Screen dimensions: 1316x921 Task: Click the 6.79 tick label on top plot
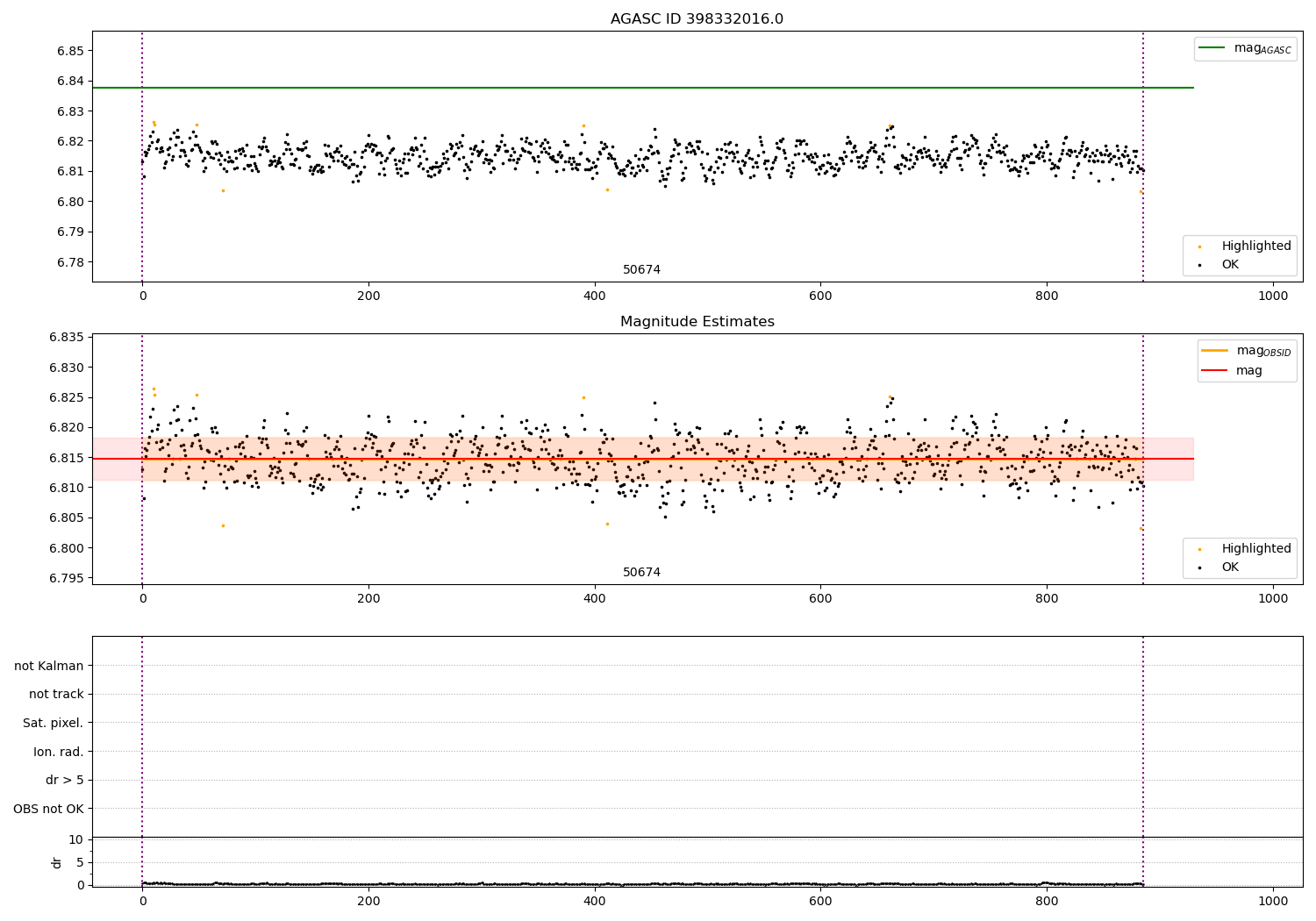pos(68,232)
